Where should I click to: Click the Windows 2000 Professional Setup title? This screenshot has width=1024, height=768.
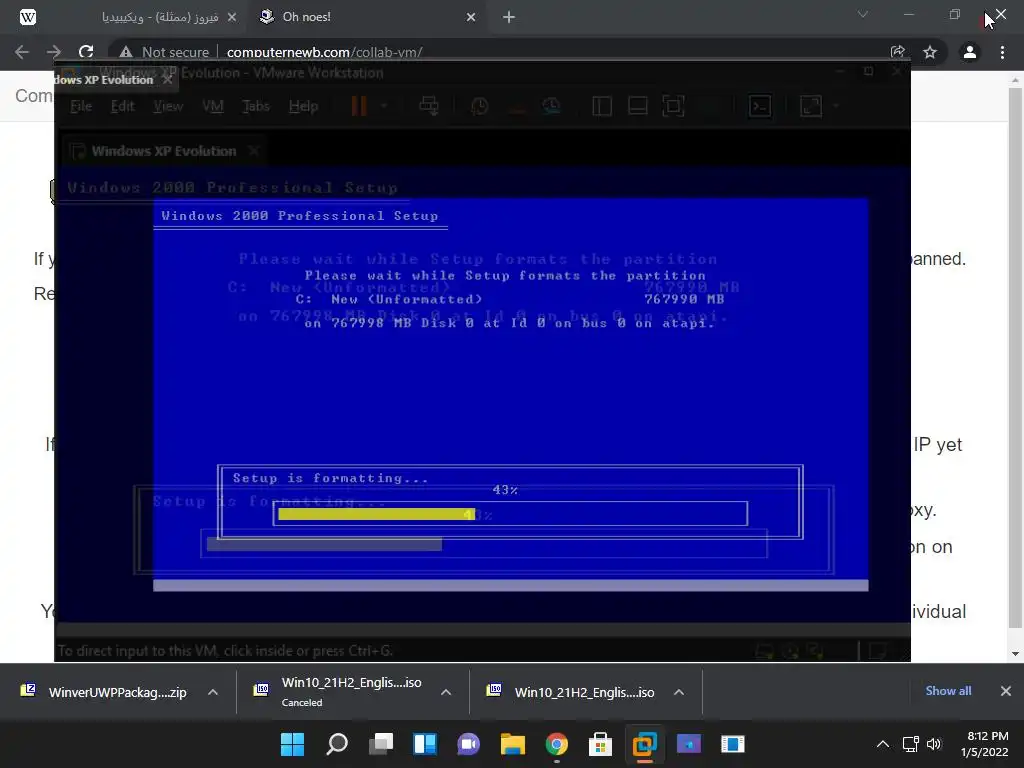(300, 216)
